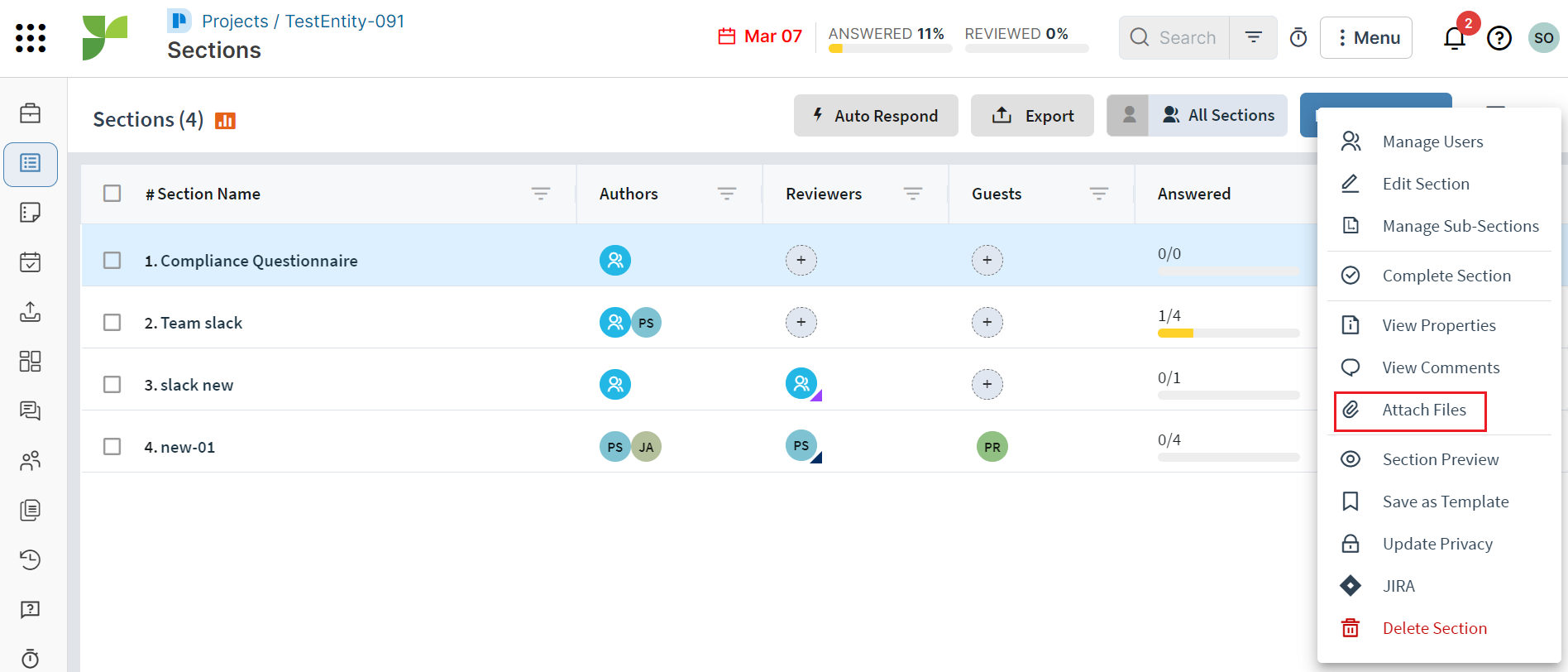
Task: Open the question bubble sidebar icon
Action: pyautogui.click(x=31, y=610)
